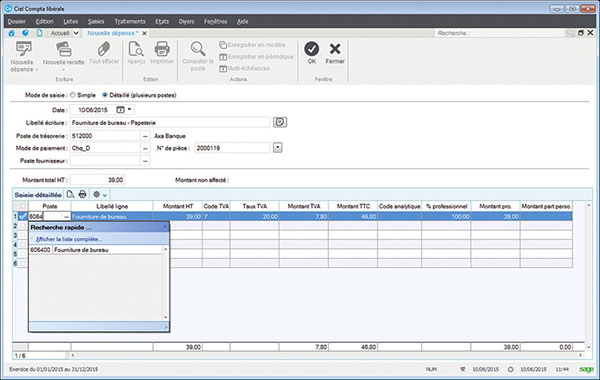Open Poste de trésorerie lookup button
The width and height of the screenshot is (600, 380).
click(145, 136)
